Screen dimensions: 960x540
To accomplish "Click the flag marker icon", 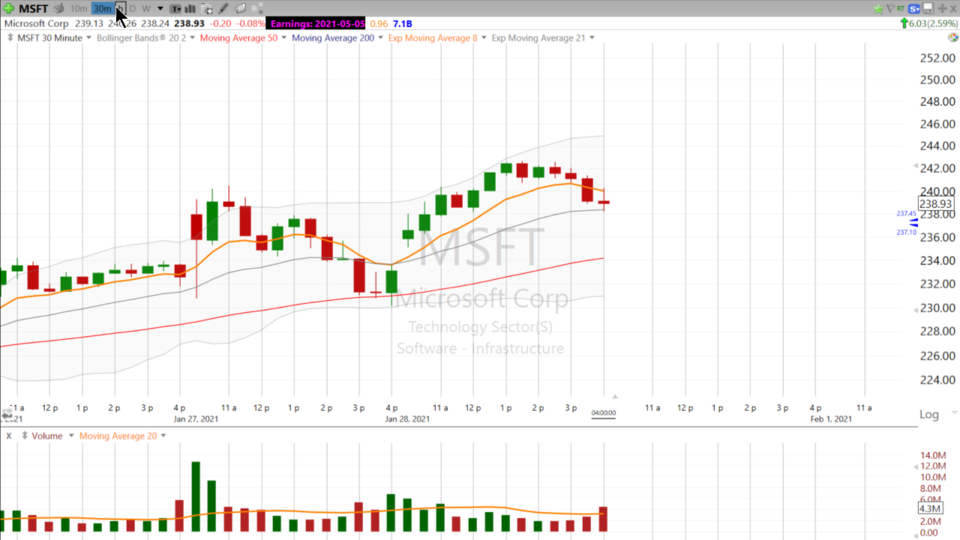I will (x=890, y=9).
